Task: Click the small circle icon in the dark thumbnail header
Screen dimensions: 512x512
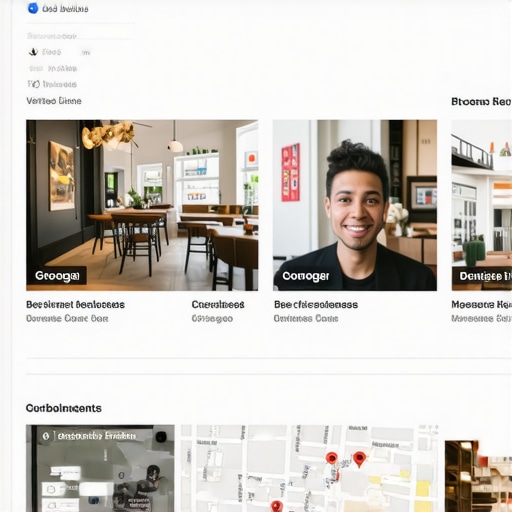Action: point(46,436)
